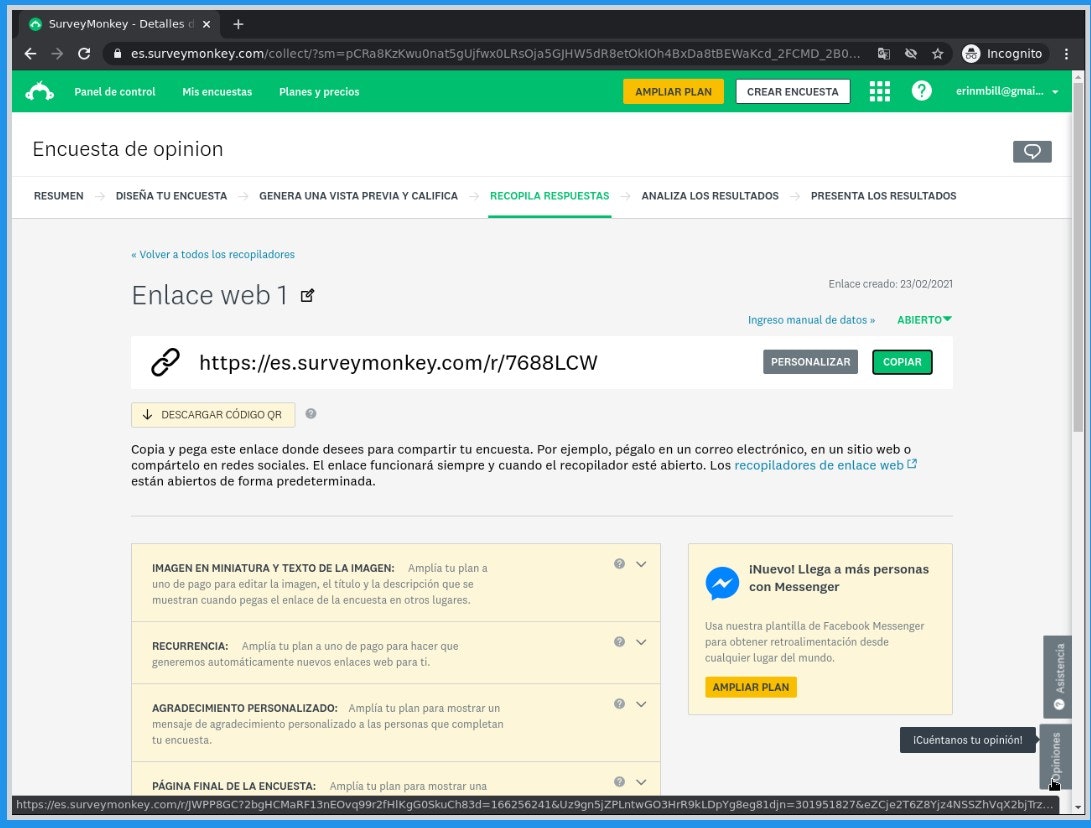Screen dimensions: 1091x828
Task: Click Ingreso manual de datos link
Action: coord(811,319)
